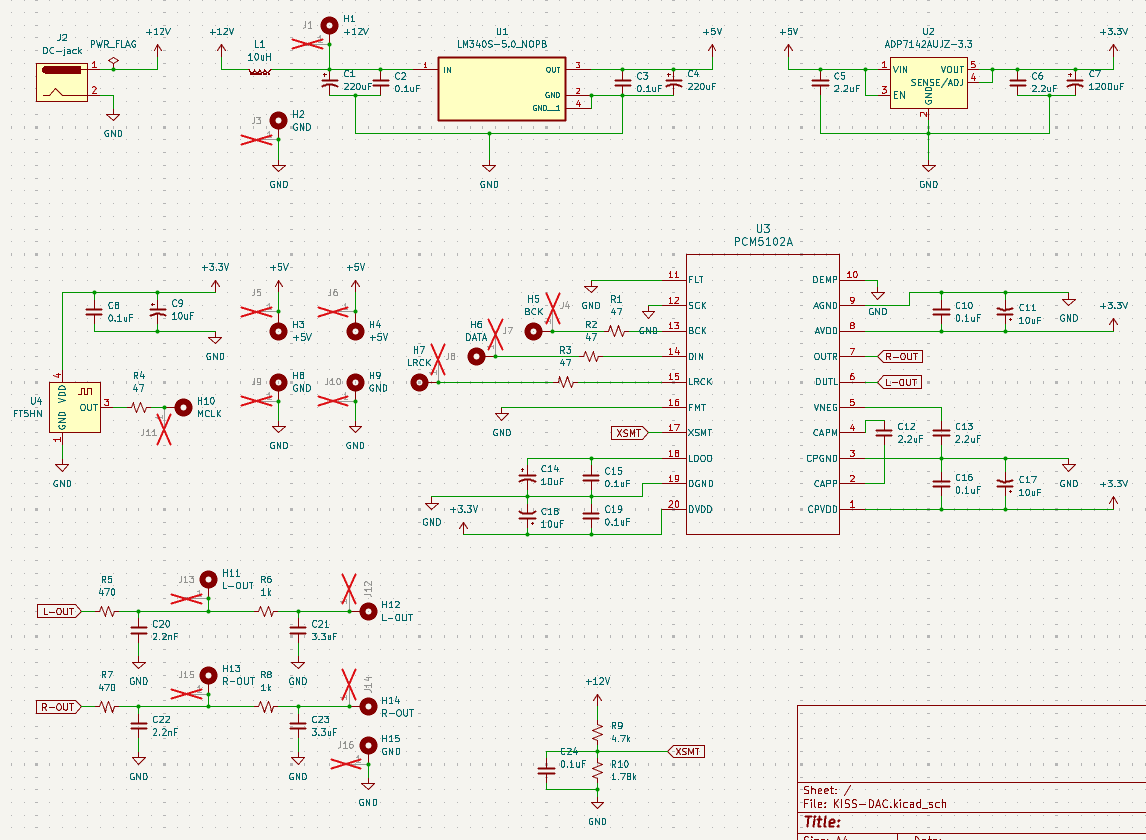The height and width of the screenshot is (840, 1146).
Task: Select the R5 470 resistor
Action: tap(107, 611)
